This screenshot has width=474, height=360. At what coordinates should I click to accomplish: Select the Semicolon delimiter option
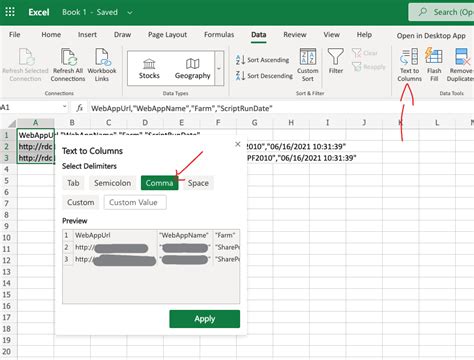click(x=112, y=183)
